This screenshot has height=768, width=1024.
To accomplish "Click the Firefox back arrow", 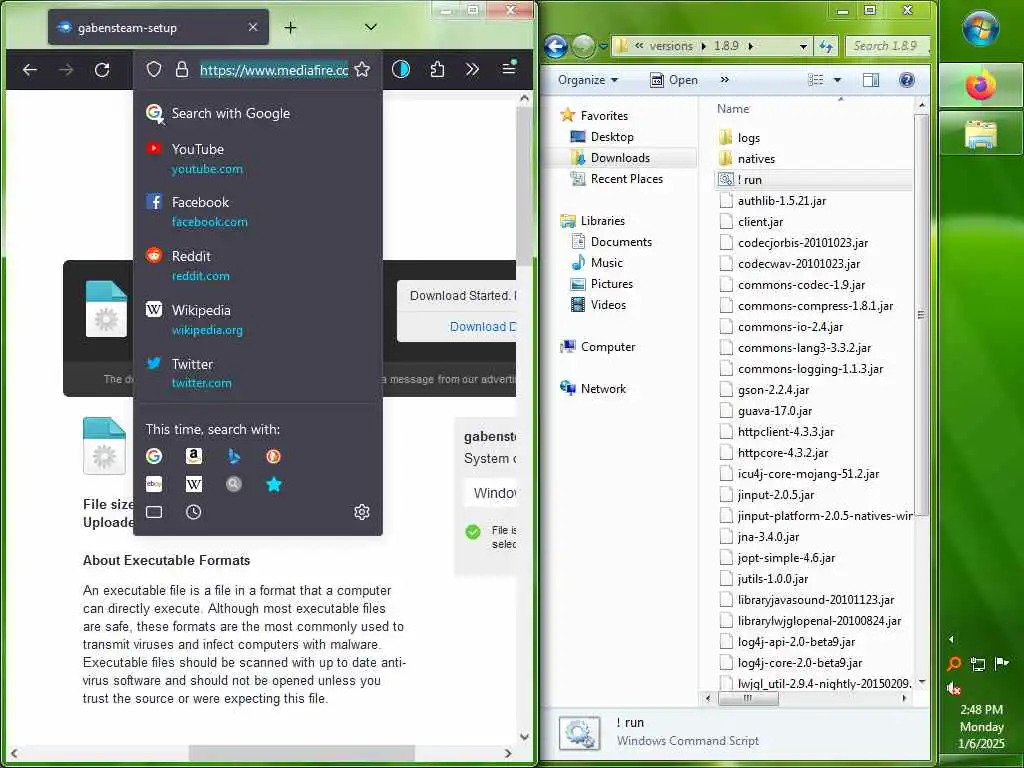I will [x=29, y=70].
